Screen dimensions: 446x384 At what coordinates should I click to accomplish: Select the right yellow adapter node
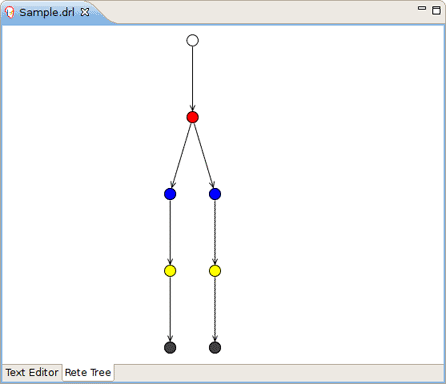[215, 271]
